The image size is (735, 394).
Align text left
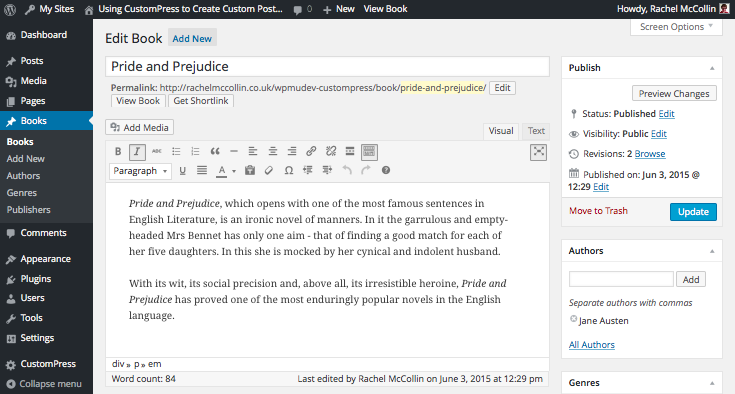click(253, 151)
